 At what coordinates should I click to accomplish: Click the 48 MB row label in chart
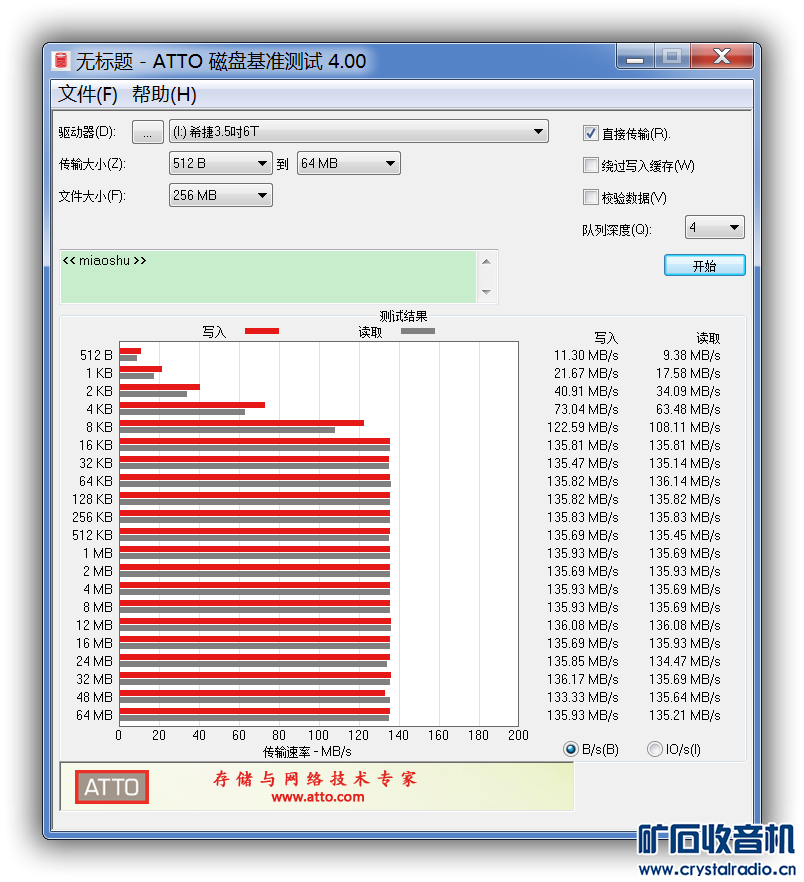[x=95, y=698]
